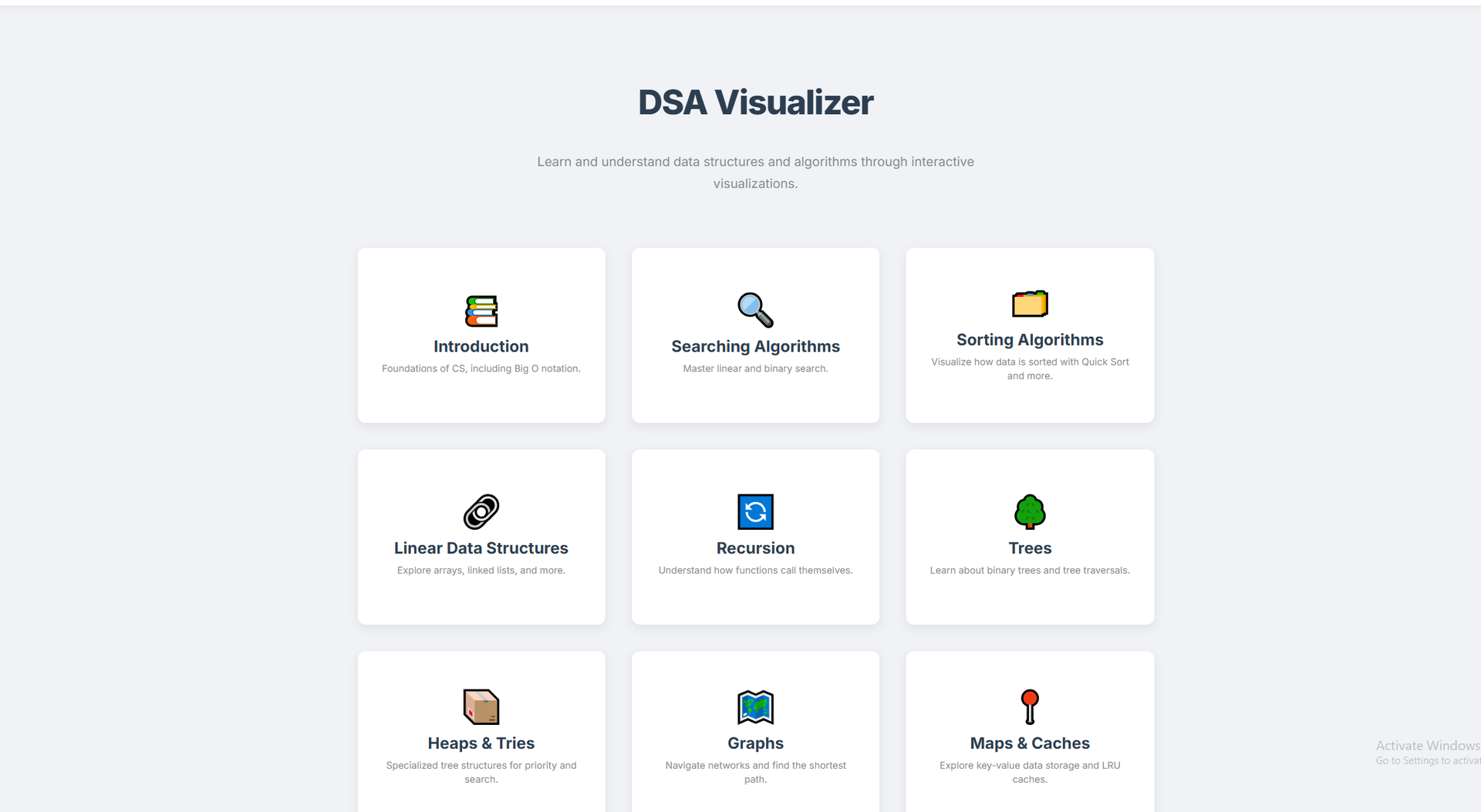Click the folder icon for Sorting Algorithms

(x=1030, y=304)
